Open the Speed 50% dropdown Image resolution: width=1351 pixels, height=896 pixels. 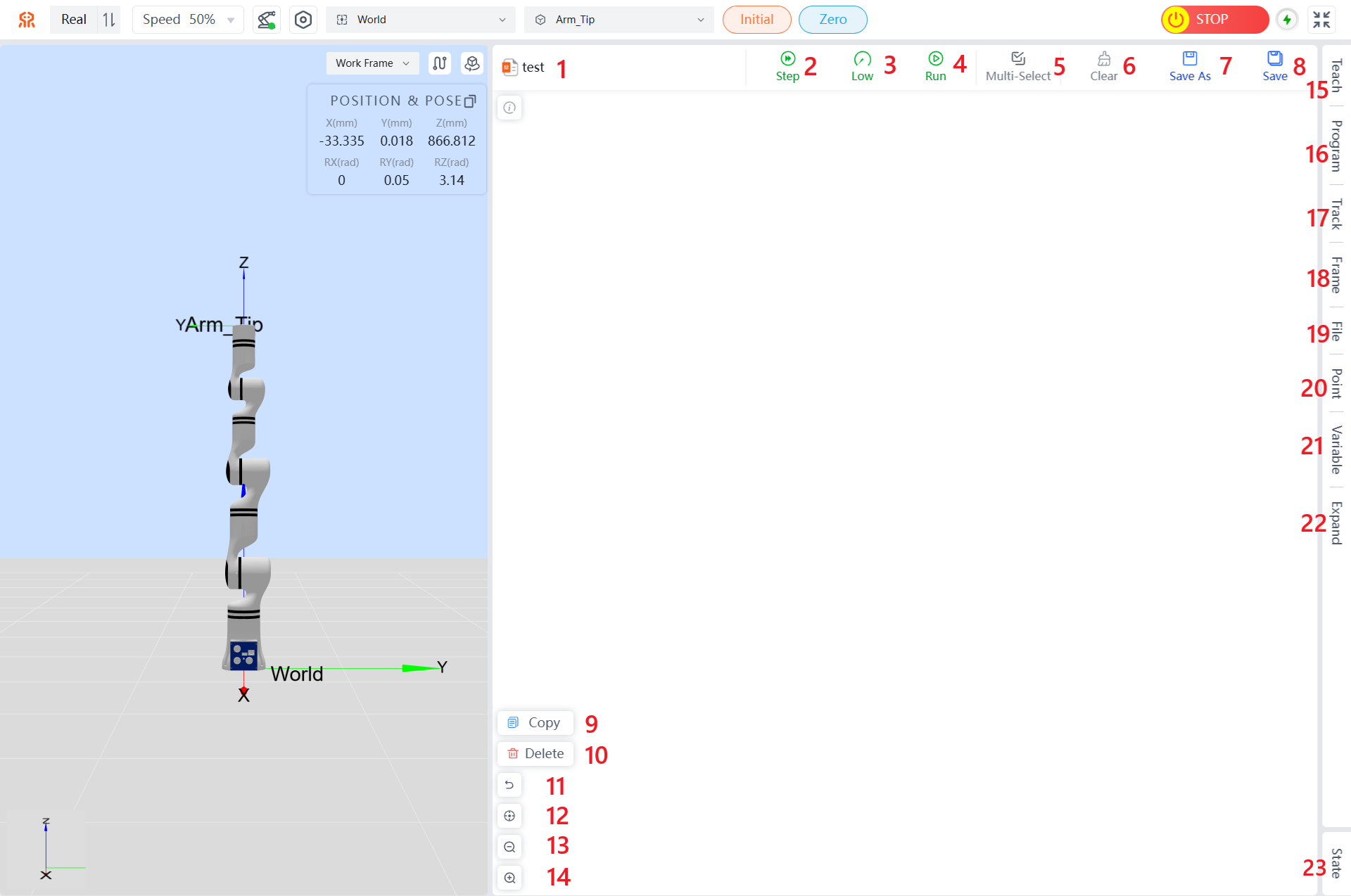[188, 20]
